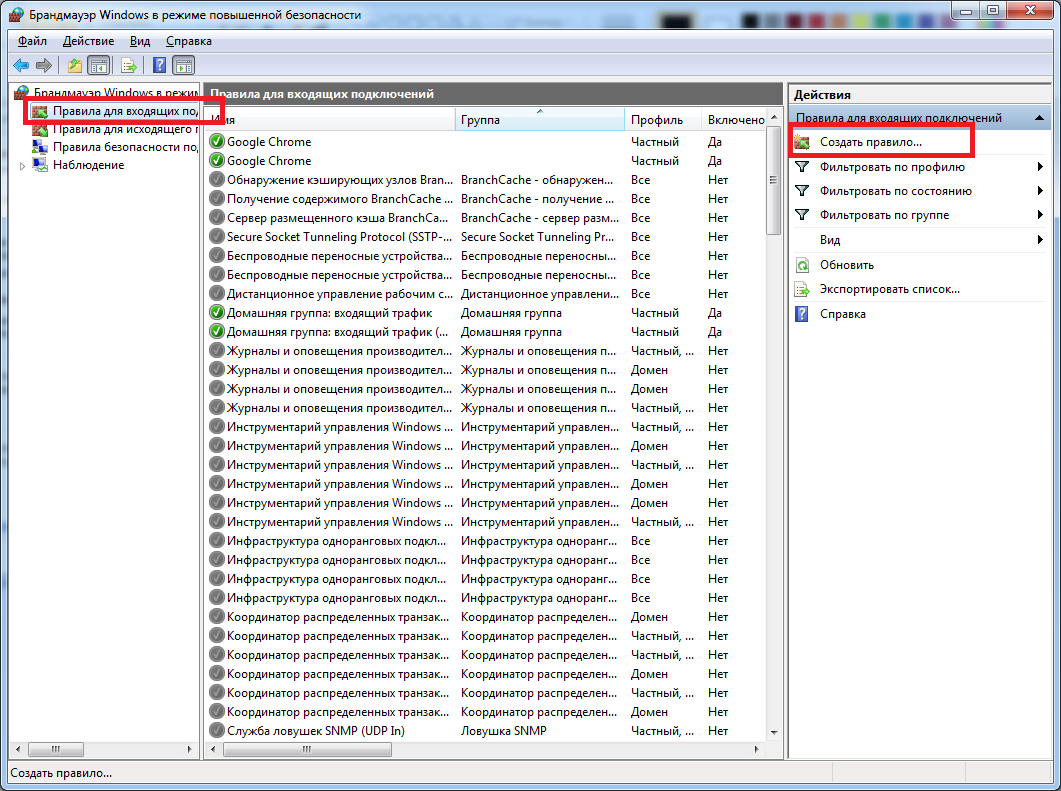Click the Back arrow in the toolbar
Screen dimensions: 1061x791
(x=20, y=66)
